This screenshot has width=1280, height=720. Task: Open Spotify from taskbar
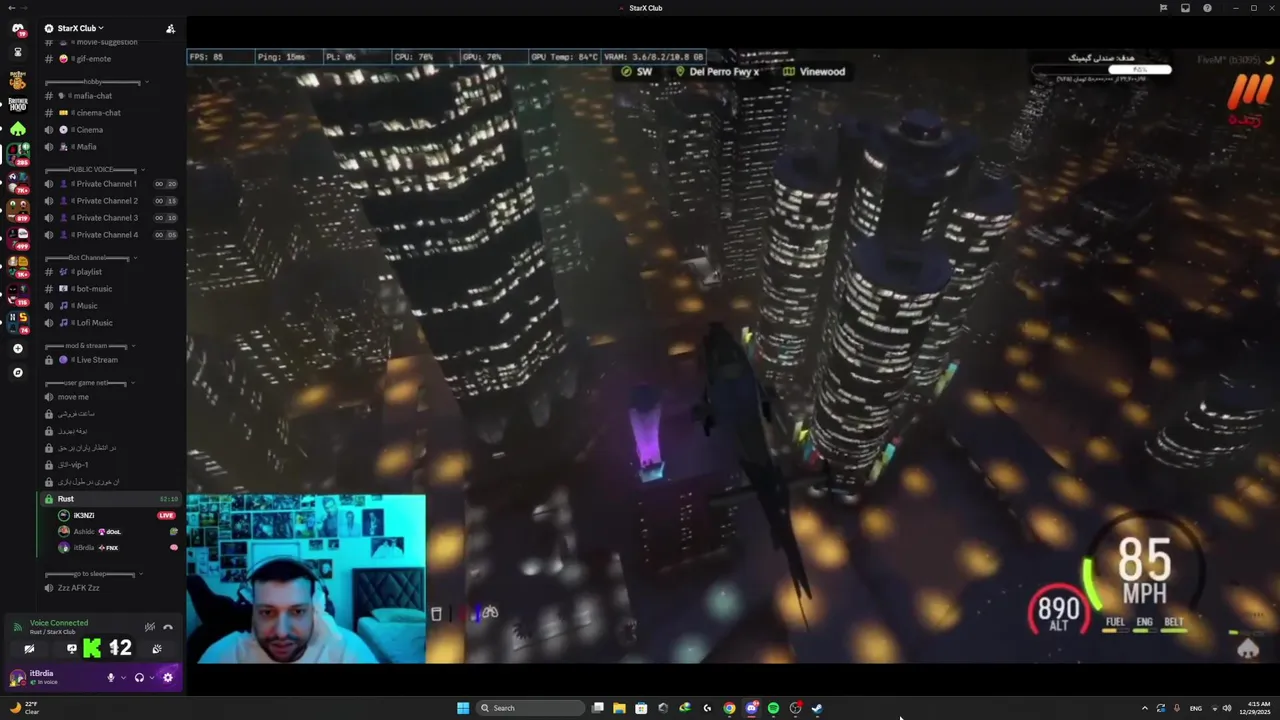click(773, 708)
